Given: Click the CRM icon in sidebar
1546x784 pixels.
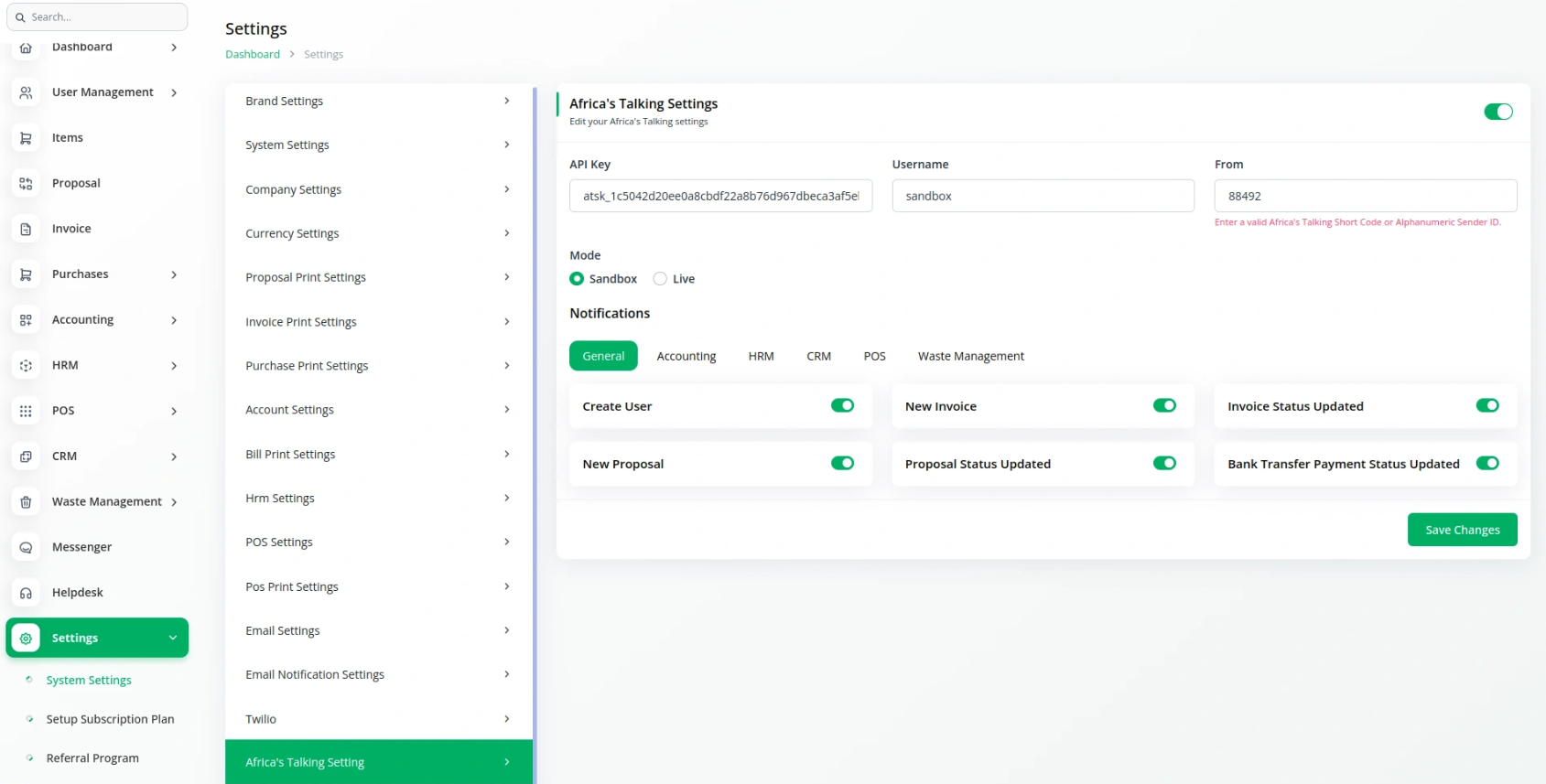Looking at the screenshot, I should 26,456.
